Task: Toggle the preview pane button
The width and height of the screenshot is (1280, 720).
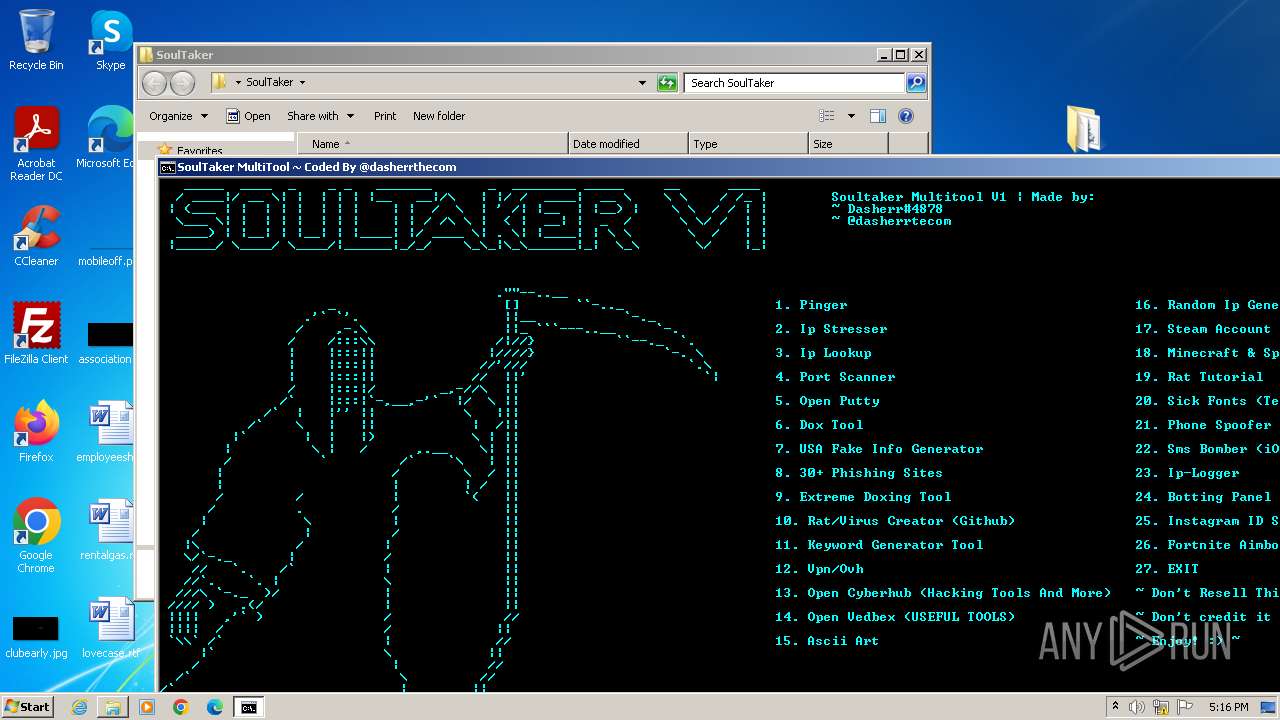Action: (877, 116)
